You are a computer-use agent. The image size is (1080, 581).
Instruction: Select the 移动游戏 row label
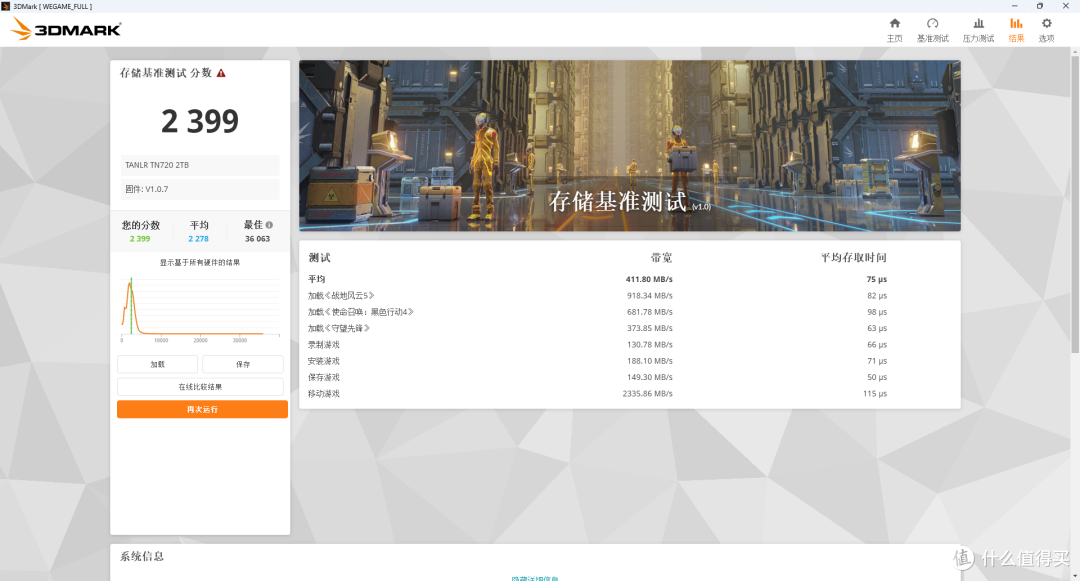click(324, 394)
